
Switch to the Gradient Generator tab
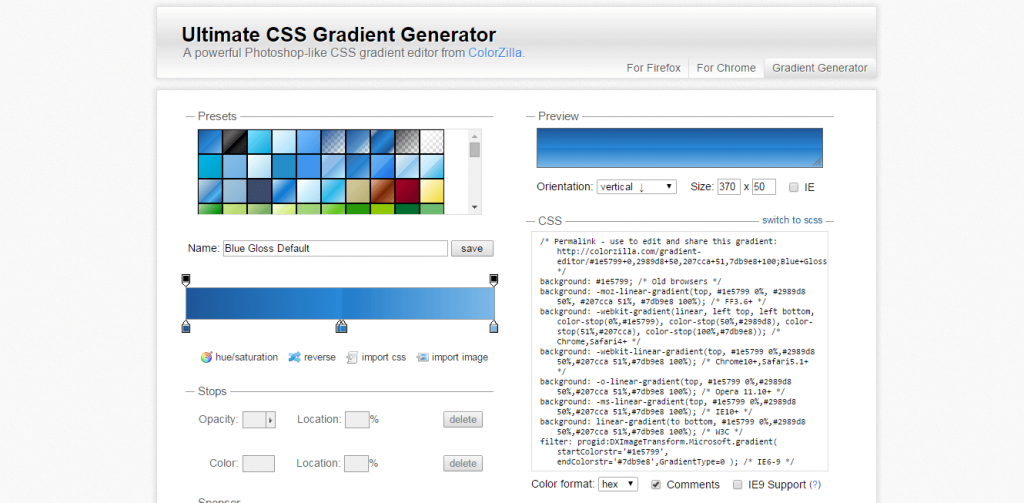pyautogui.click(x=820, y=68)
